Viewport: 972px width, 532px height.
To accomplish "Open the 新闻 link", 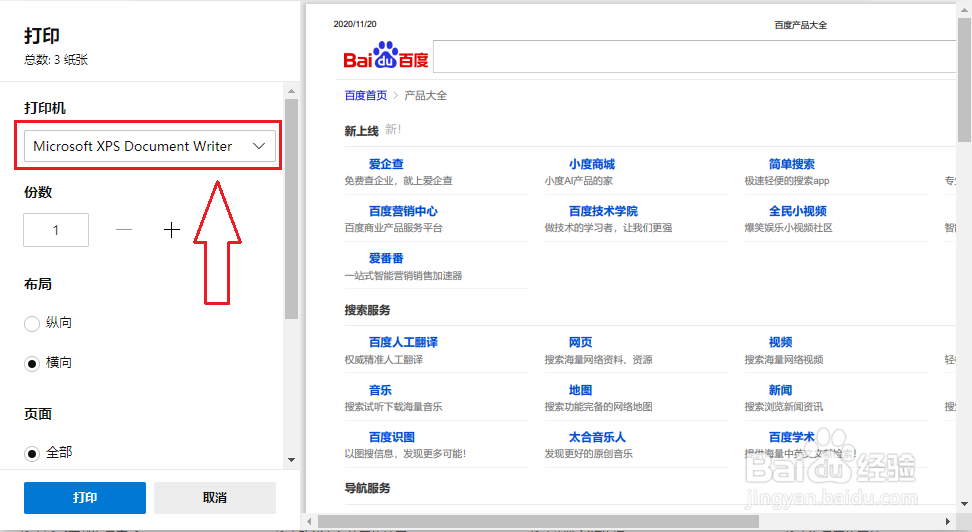I will [x=780, y=390].
